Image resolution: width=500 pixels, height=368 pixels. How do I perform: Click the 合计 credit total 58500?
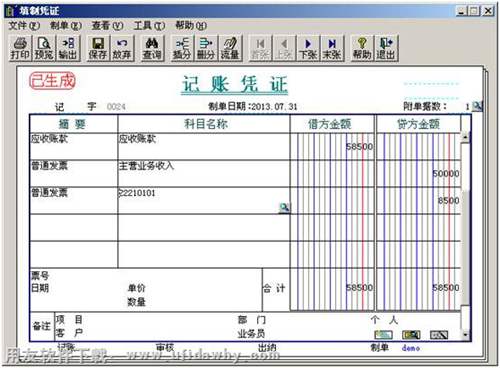(419, 289)
